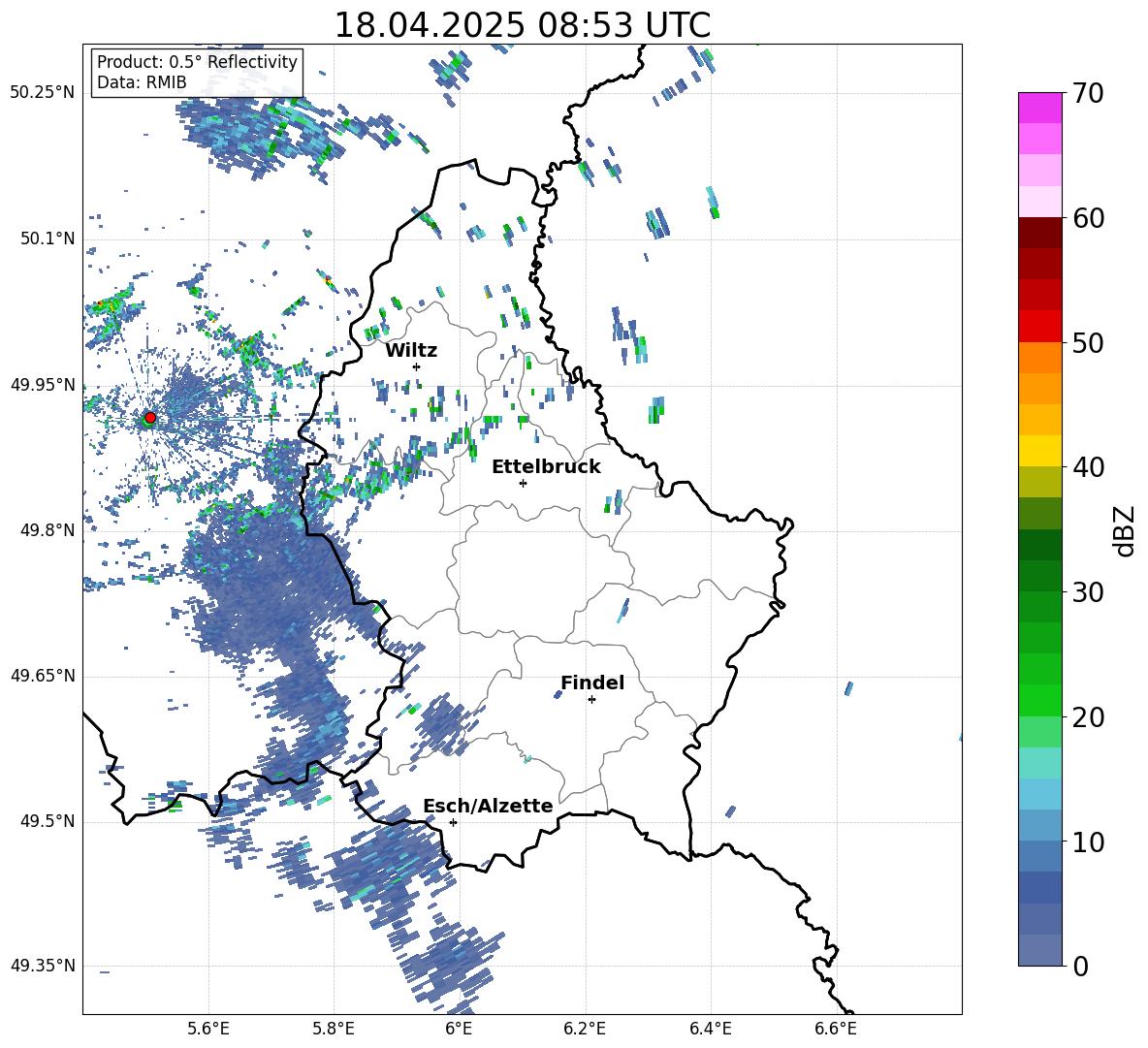The height and width of the screenshot is (1048, 1148).
Task: Click the magenta top colorbar segment
Action: coord(1040,108)
